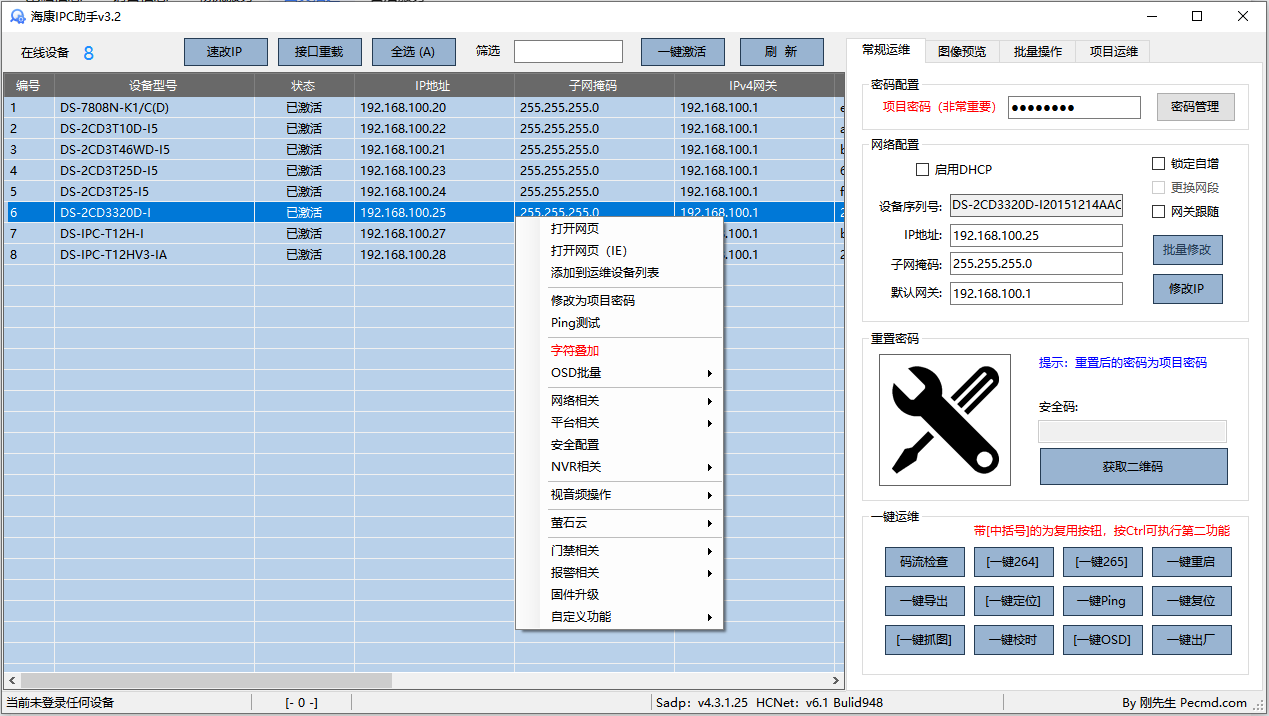1269x716 pixels.
Task: Click the 一键校时 button
Action: click(1014, 640)
